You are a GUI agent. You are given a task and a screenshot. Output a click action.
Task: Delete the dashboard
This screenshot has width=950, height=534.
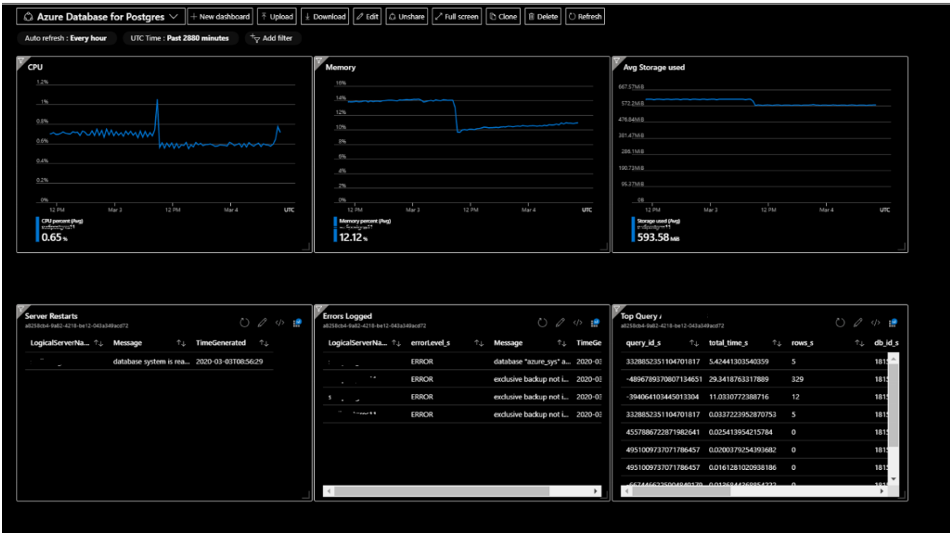coord(543,16)
